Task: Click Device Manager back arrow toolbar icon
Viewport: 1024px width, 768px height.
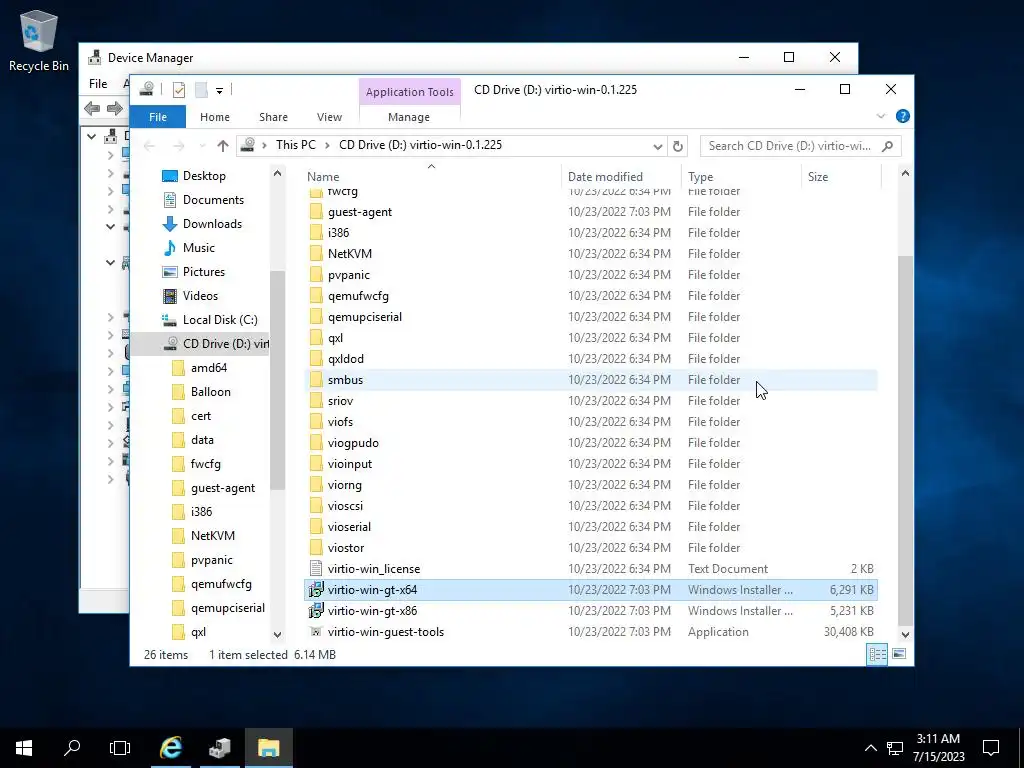Action: pos(92,108)
